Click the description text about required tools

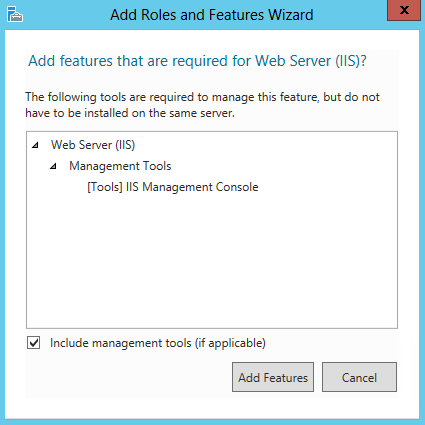pos(202,105)
